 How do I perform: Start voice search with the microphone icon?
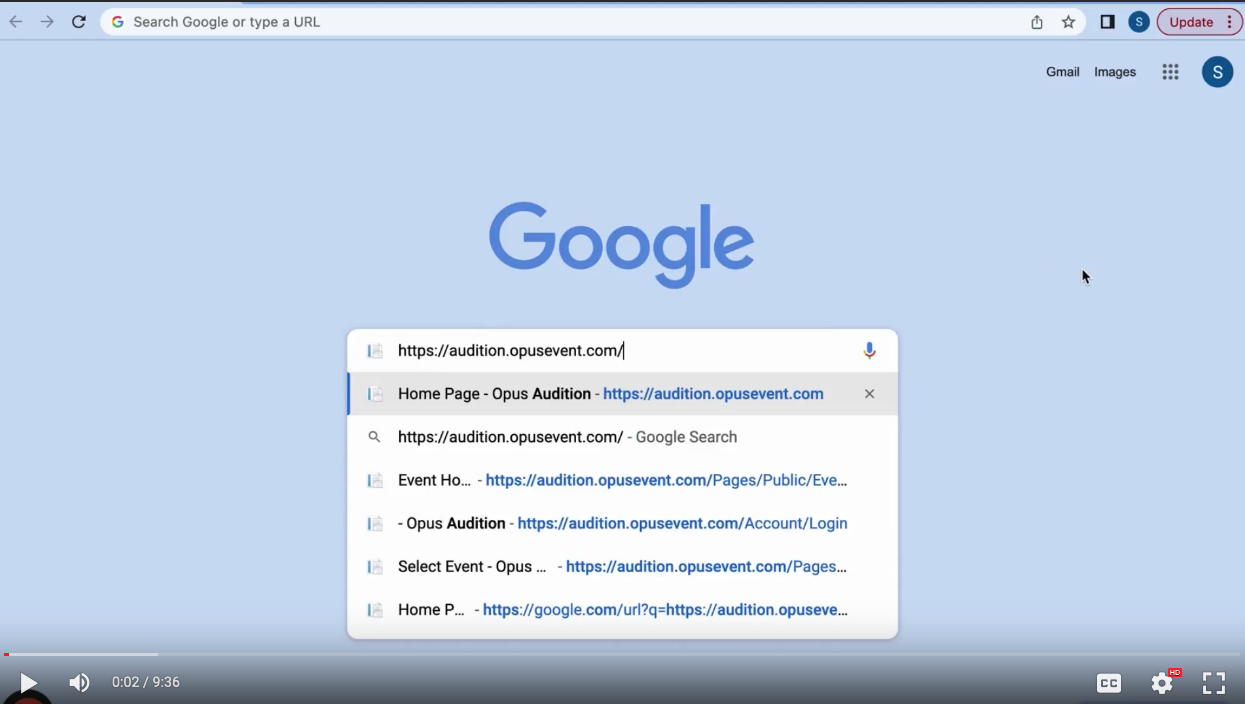(869, 351)
